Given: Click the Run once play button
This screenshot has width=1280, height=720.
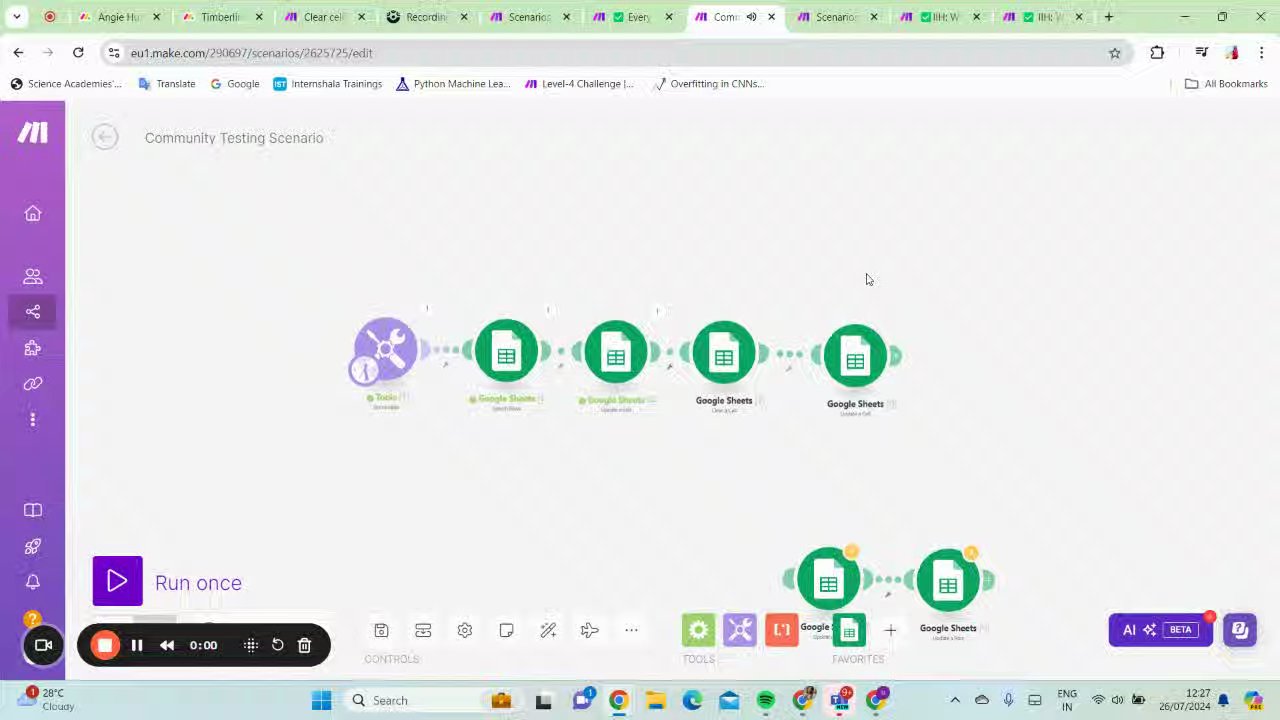Looking at the screenshot, I should click(x=118, y=581).
